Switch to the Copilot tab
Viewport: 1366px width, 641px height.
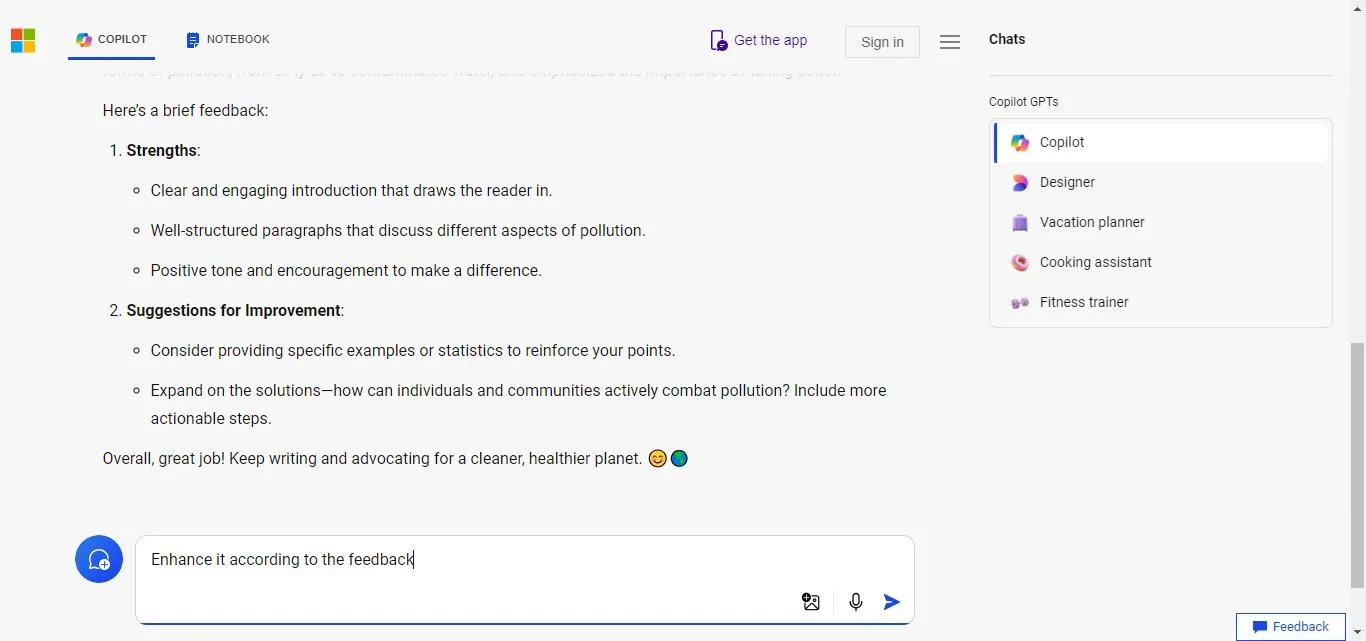click(112, 40)
